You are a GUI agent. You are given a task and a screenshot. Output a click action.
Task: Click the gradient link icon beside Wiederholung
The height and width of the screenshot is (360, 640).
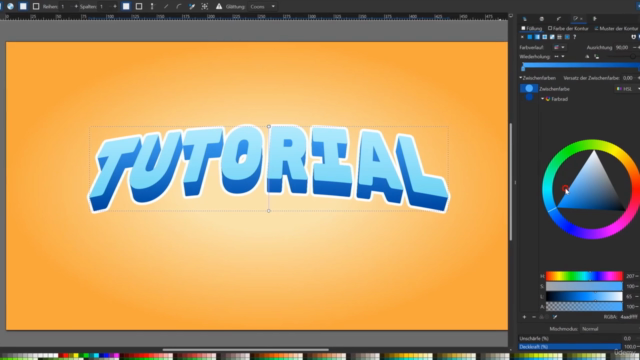(597, 57)
